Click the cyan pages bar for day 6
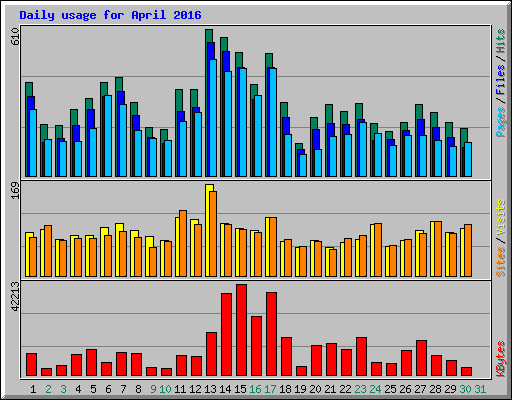Viewport: 512px width, 400px height. coord(108,136)
